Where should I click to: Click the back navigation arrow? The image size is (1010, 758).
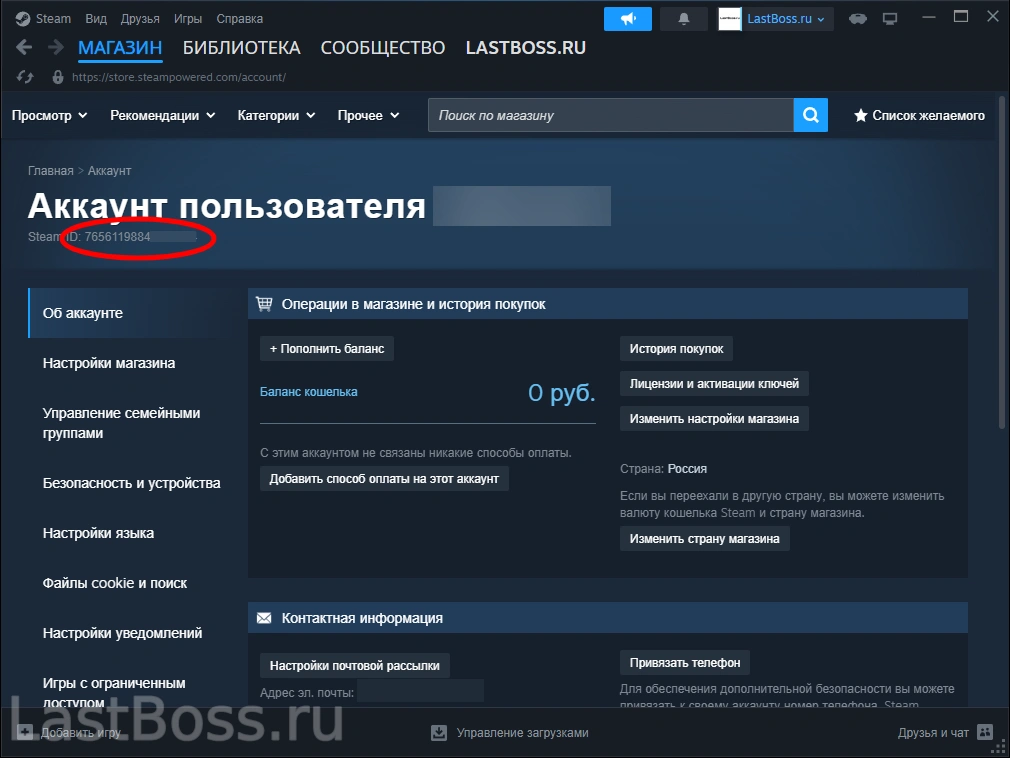[25, 48]
